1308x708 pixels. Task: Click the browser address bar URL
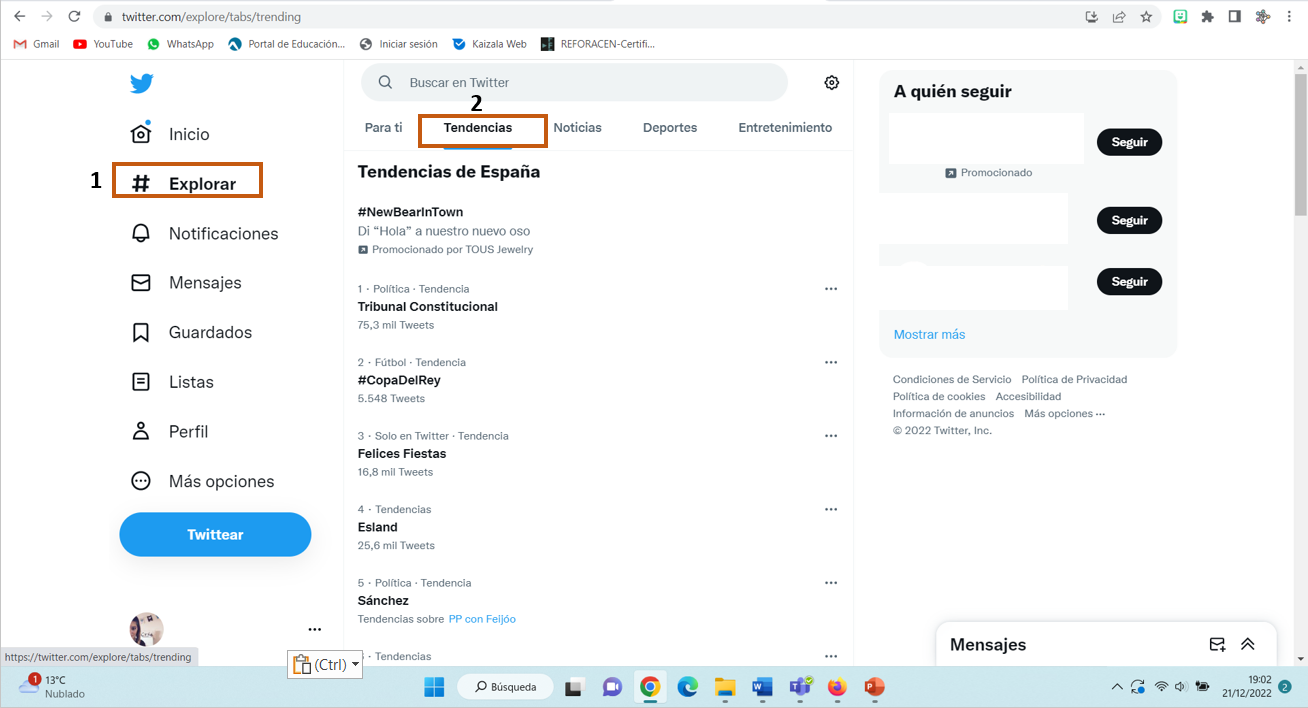(x=211, y=17)
